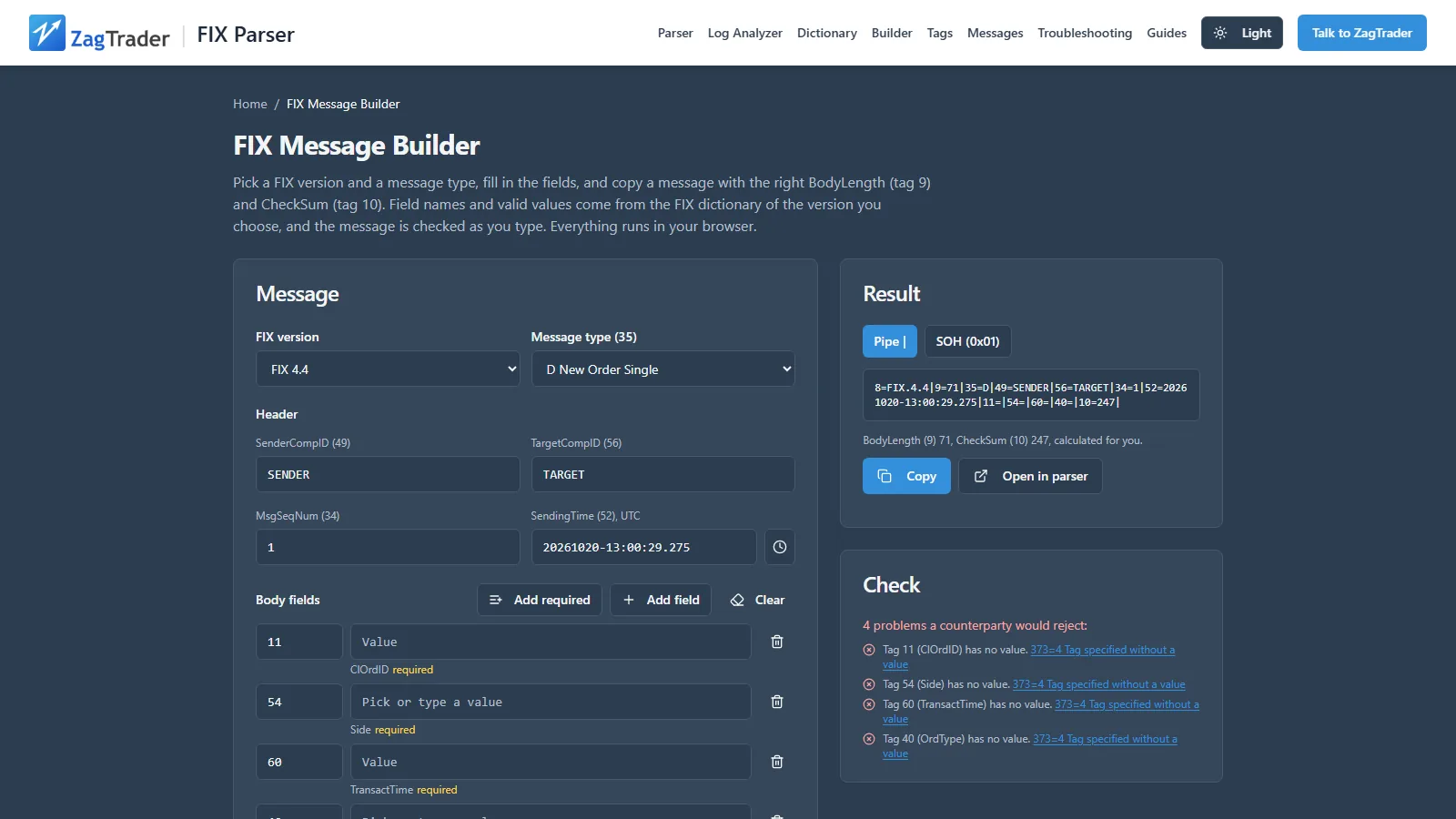
Task: Click the Open in parser button
Action: pos(1030,476)
